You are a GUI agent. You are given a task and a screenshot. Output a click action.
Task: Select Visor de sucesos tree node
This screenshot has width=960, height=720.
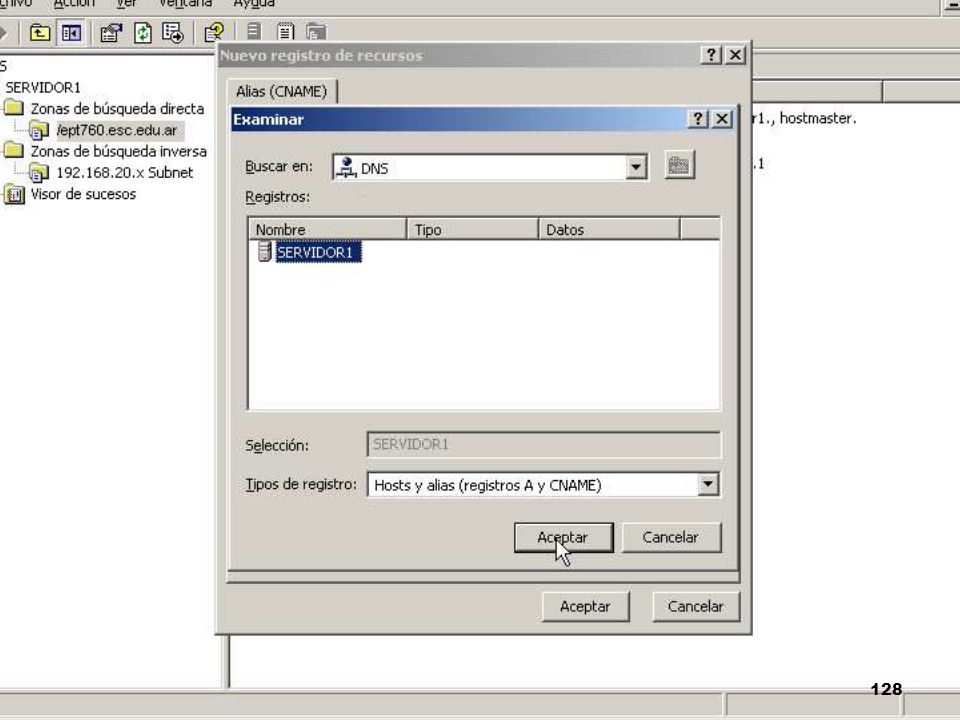click(x=83, y=195)
